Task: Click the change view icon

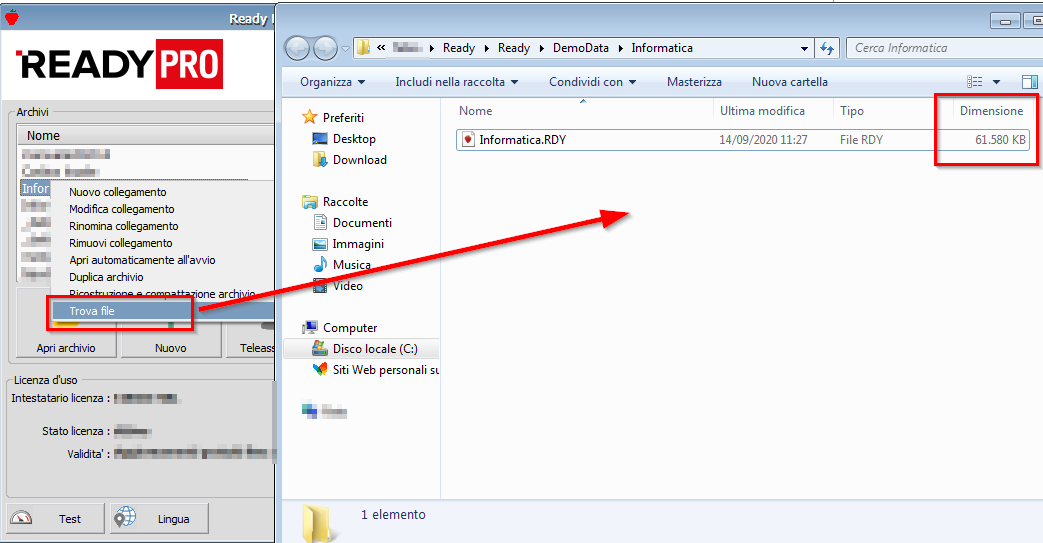Action: [974, 82]
